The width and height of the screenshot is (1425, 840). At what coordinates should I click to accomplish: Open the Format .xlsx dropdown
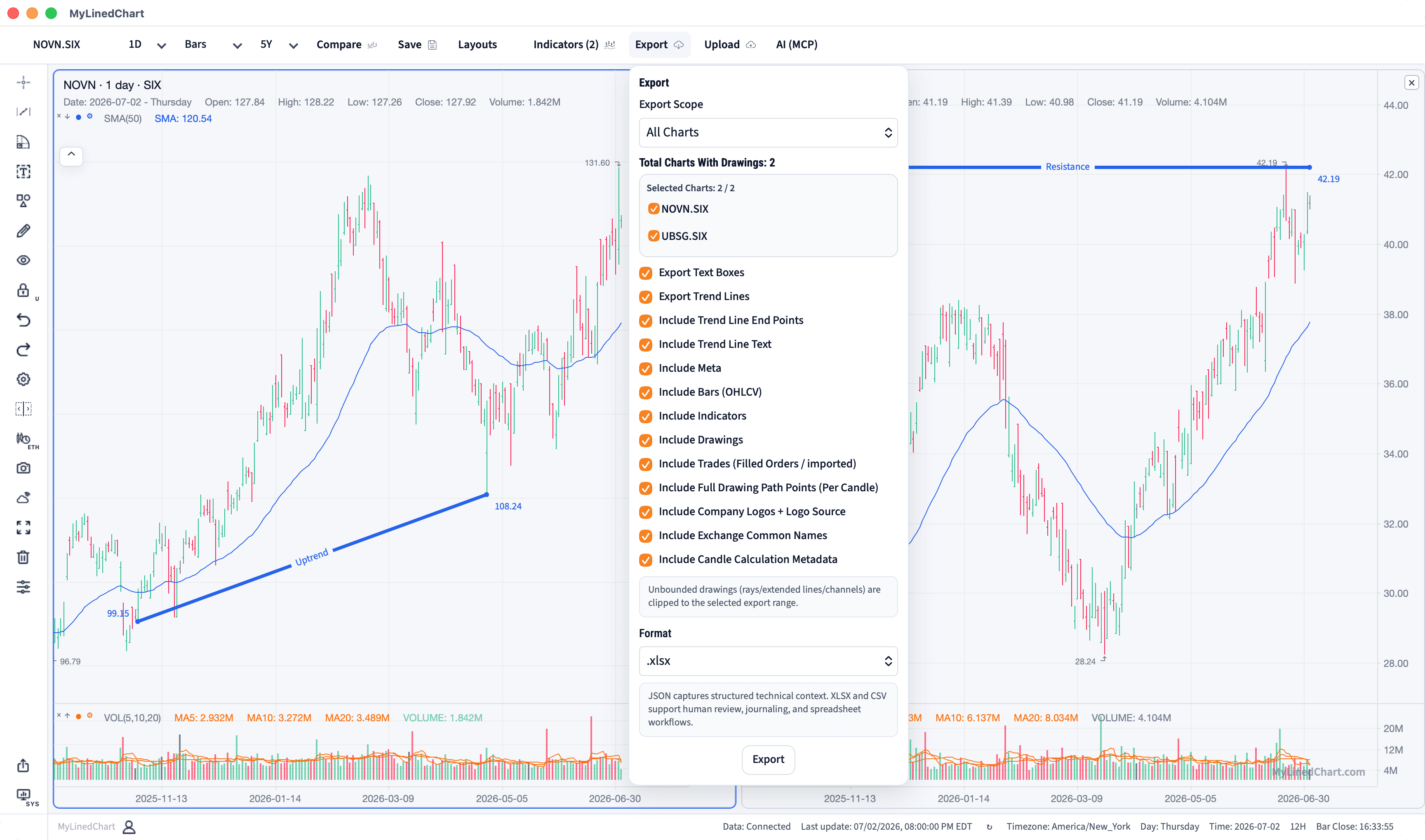pos(768,661)
